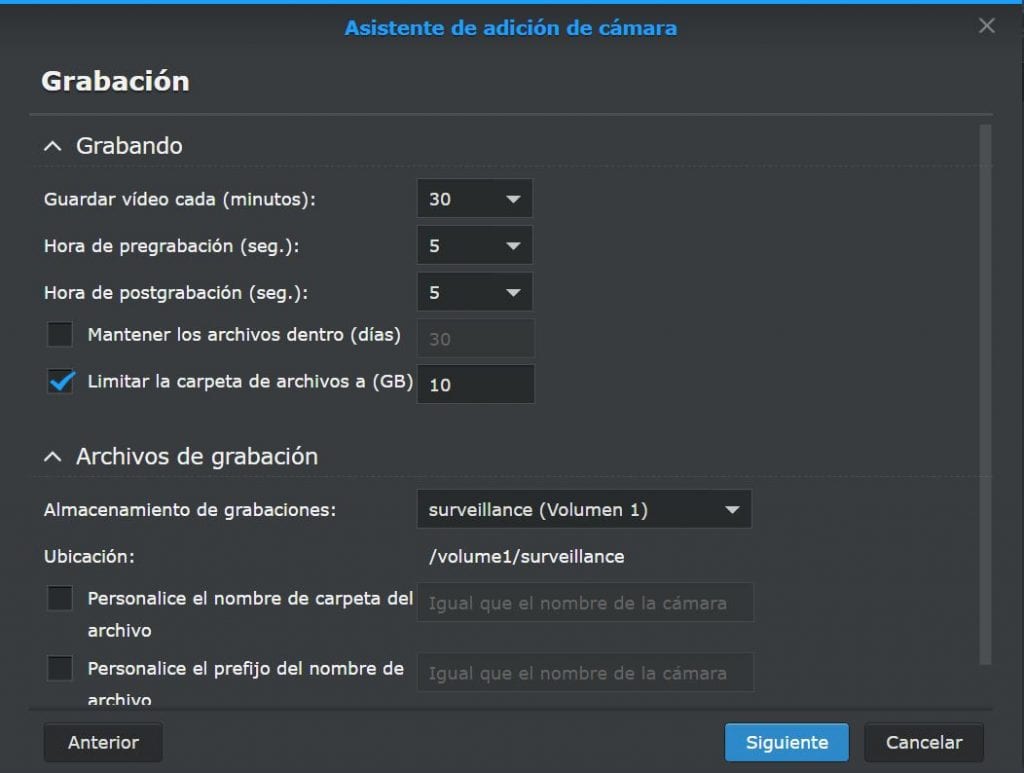Screen dimensions: 1024x773
Task: Click the custom folder name input field
Action: click(x=585, y=602)
